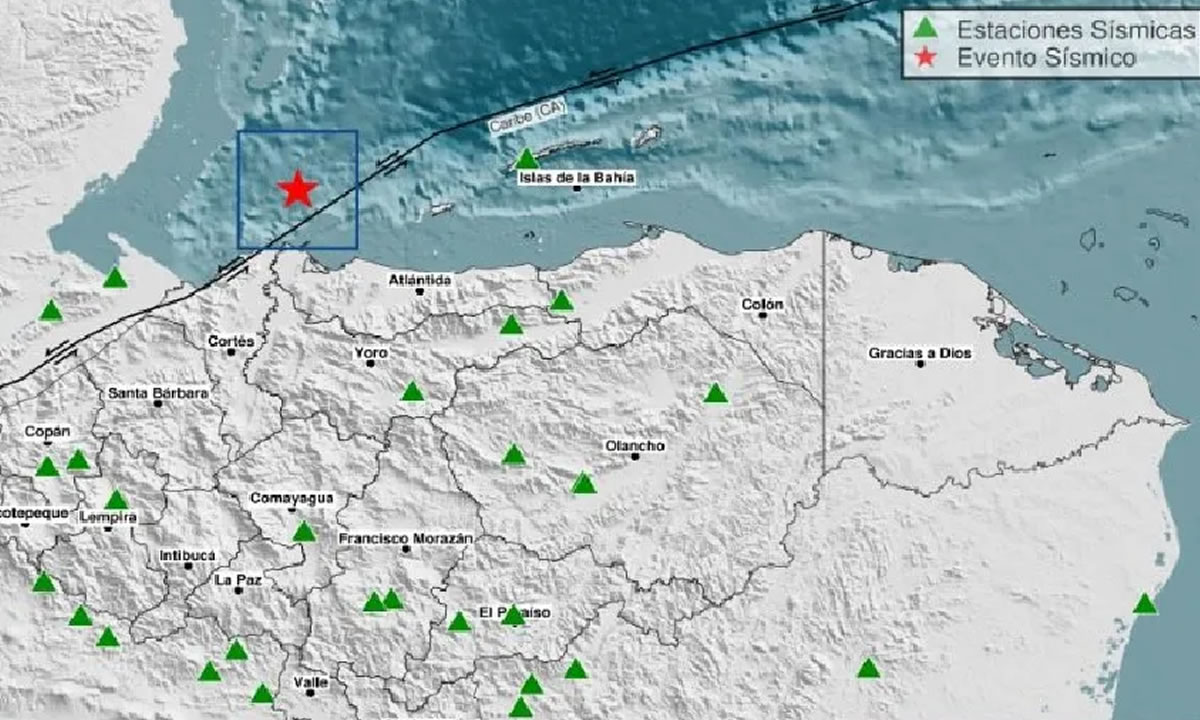
Task: Select the seismic station on the far east coast
Action: pos(1145,604)
